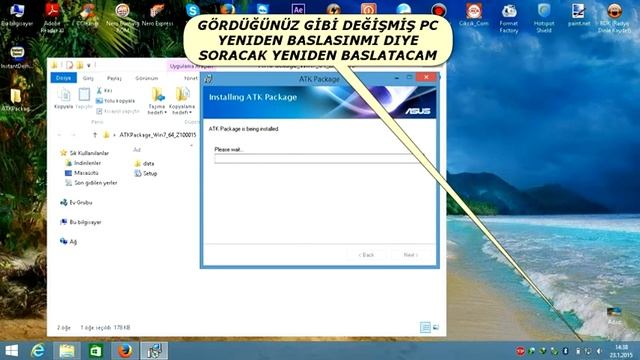This screenshot has height=360, width=640.
Task: Click ATK installer taskbar button
Action: pyautogui.click(x=154, y=351)
